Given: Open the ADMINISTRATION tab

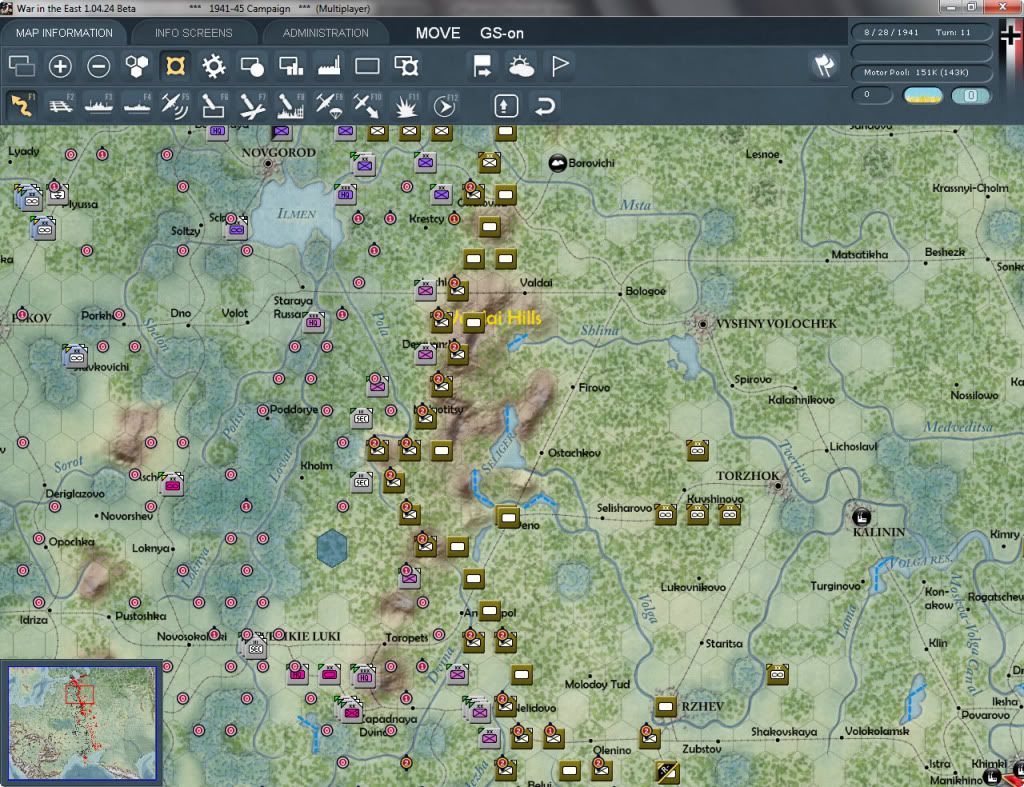Looking at the screenshot, I should [x=325, y=33].
